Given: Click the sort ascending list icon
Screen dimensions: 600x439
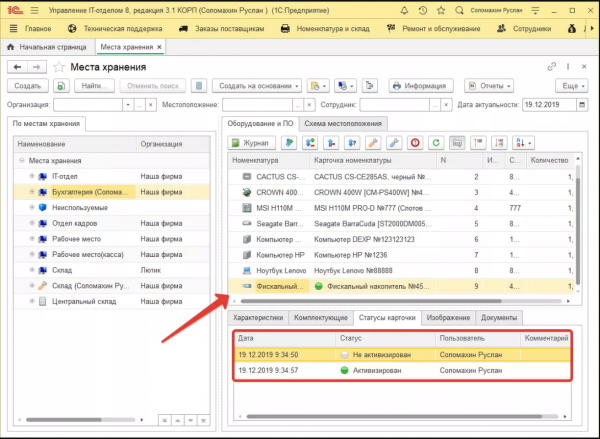Looking at the screenshot, I should pos(478,143).
